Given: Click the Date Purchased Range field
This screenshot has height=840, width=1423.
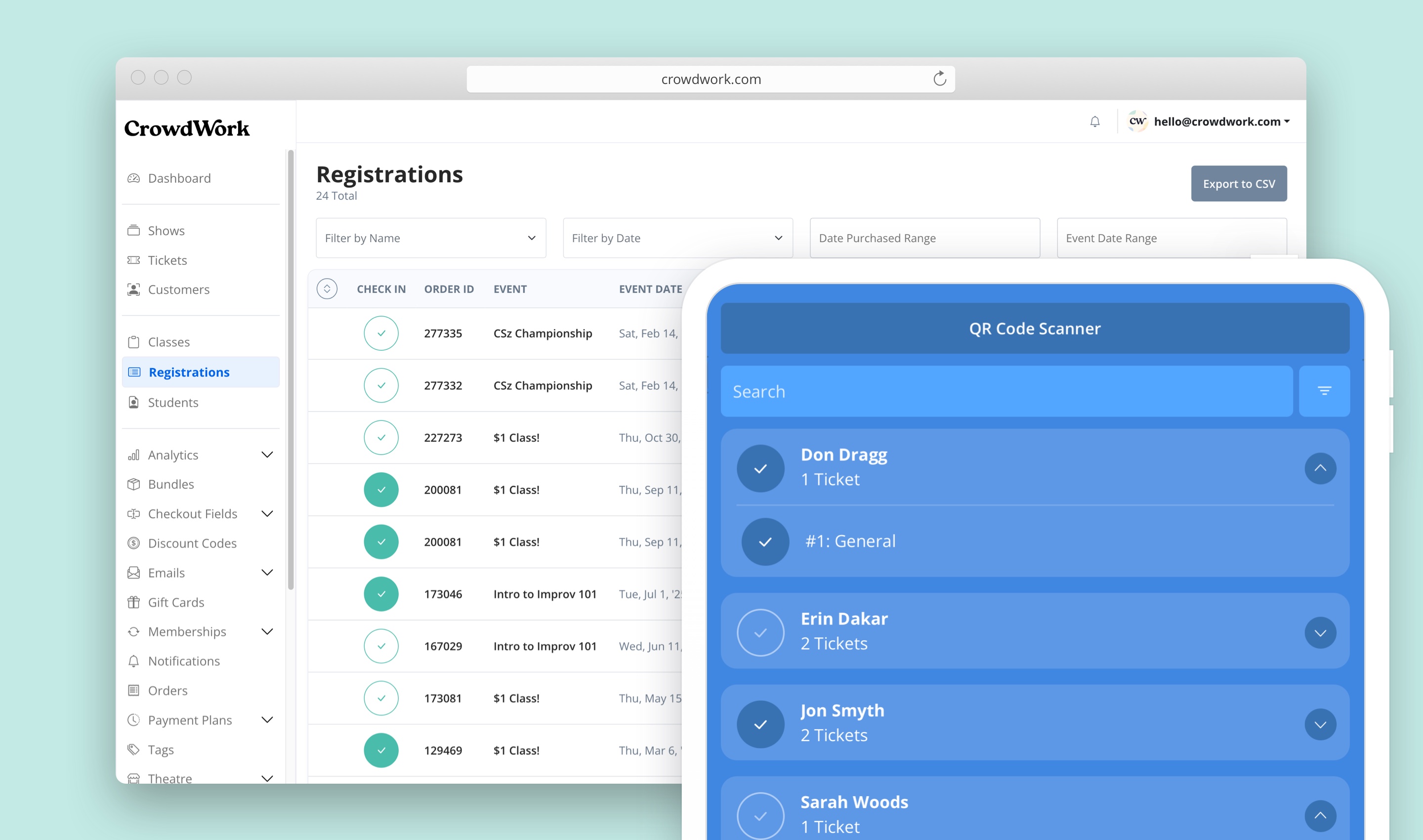Looking at the screenshot, I should [924, 238].
